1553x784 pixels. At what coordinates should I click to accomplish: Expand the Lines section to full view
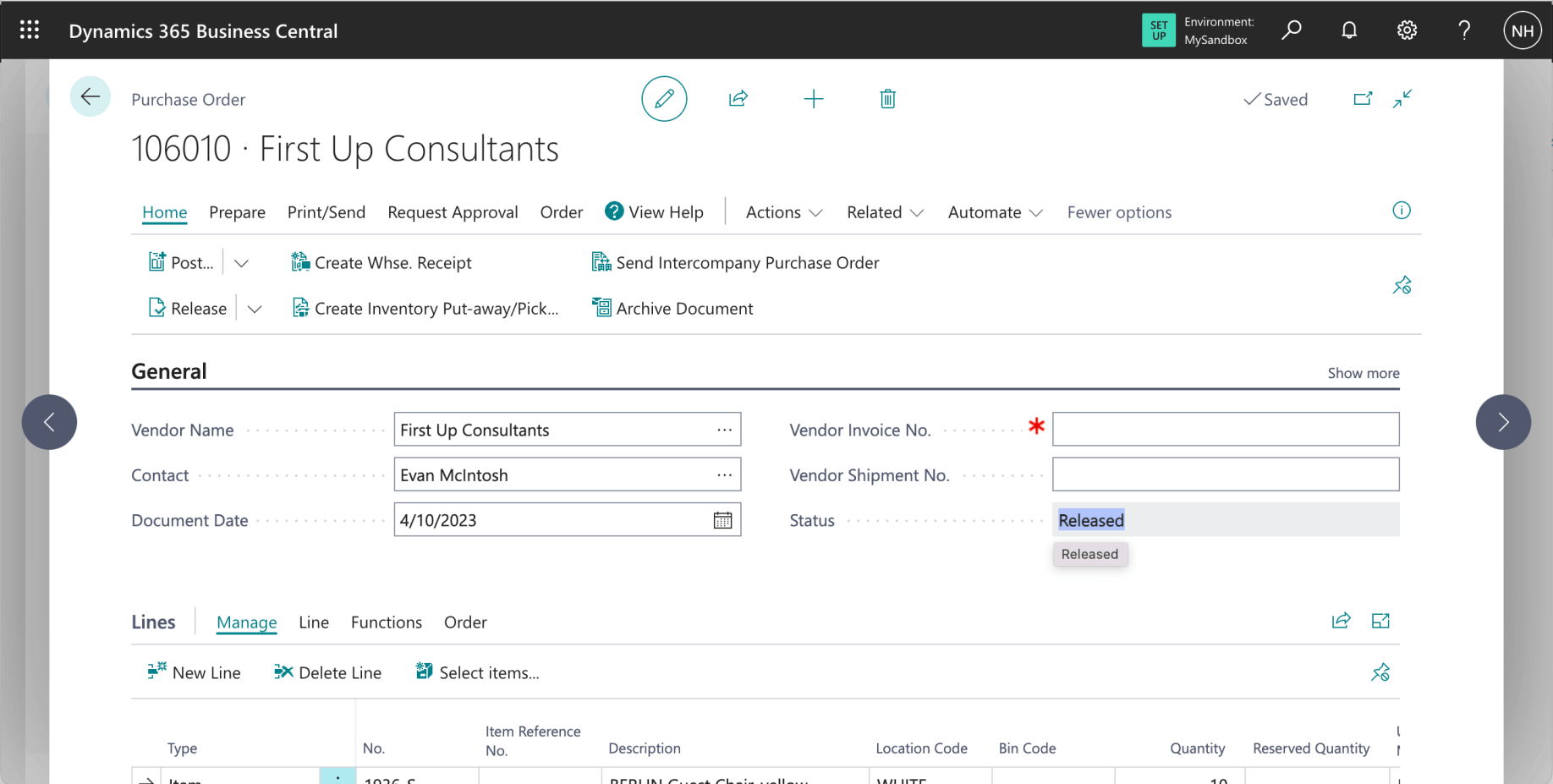click(x=1380, y=622)
